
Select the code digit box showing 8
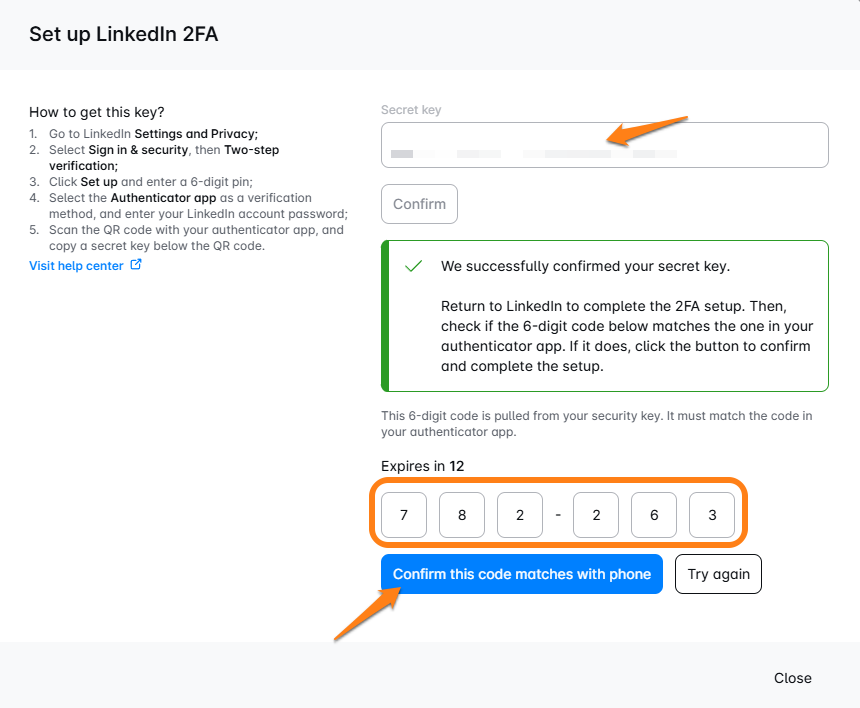tap(462, 515)
